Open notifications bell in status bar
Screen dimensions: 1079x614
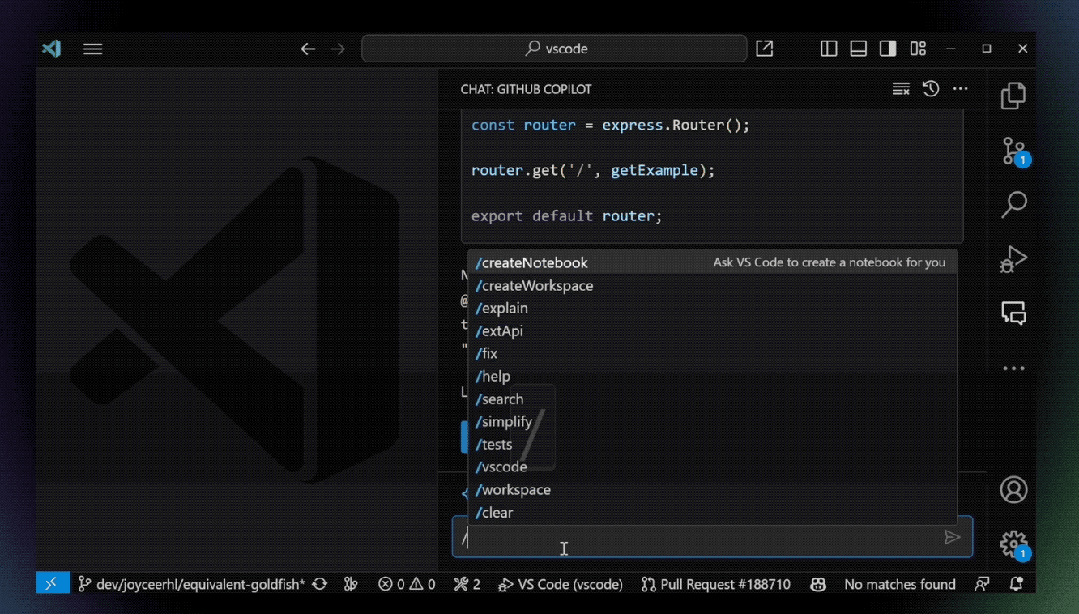click(x=1016, y=584)
